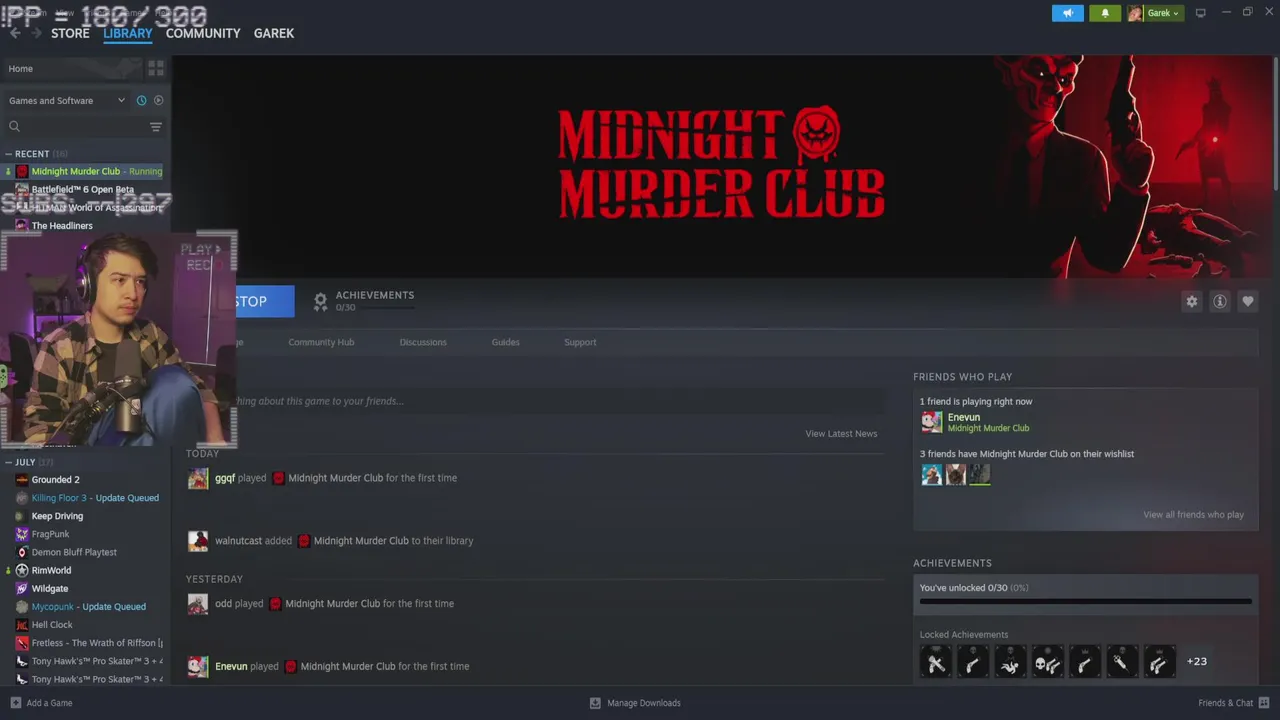Open the COMMUNITY menu
The width and height of the screenshot is (1280, 720).
coord(203,33)
